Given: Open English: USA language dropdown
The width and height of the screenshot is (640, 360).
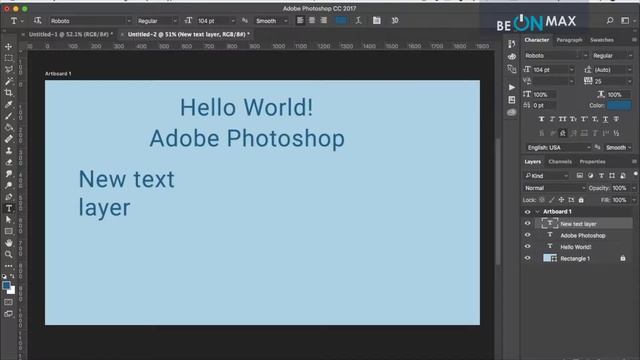Looking at the screenshot, I should pyautogui.click(x=558, y=147).
